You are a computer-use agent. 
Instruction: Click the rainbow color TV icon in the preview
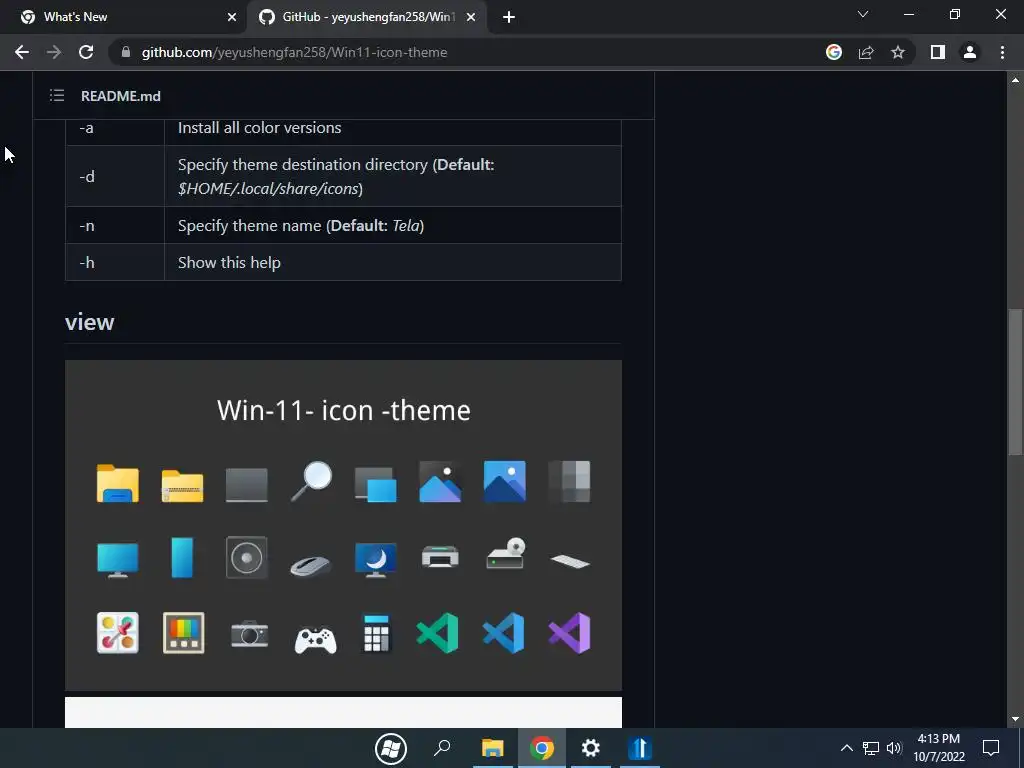184,633
